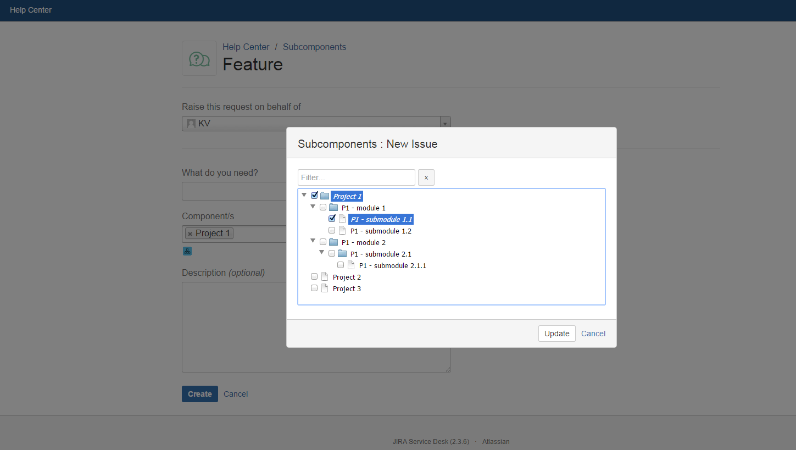Clear the filter with the x button
796x450 pixels.
point(426,178)
